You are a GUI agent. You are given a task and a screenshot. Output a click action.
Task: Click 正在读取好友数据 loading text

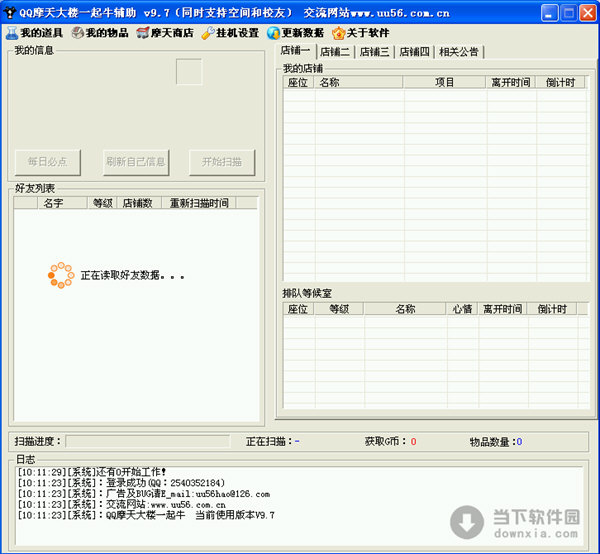(x=132, y=275)
